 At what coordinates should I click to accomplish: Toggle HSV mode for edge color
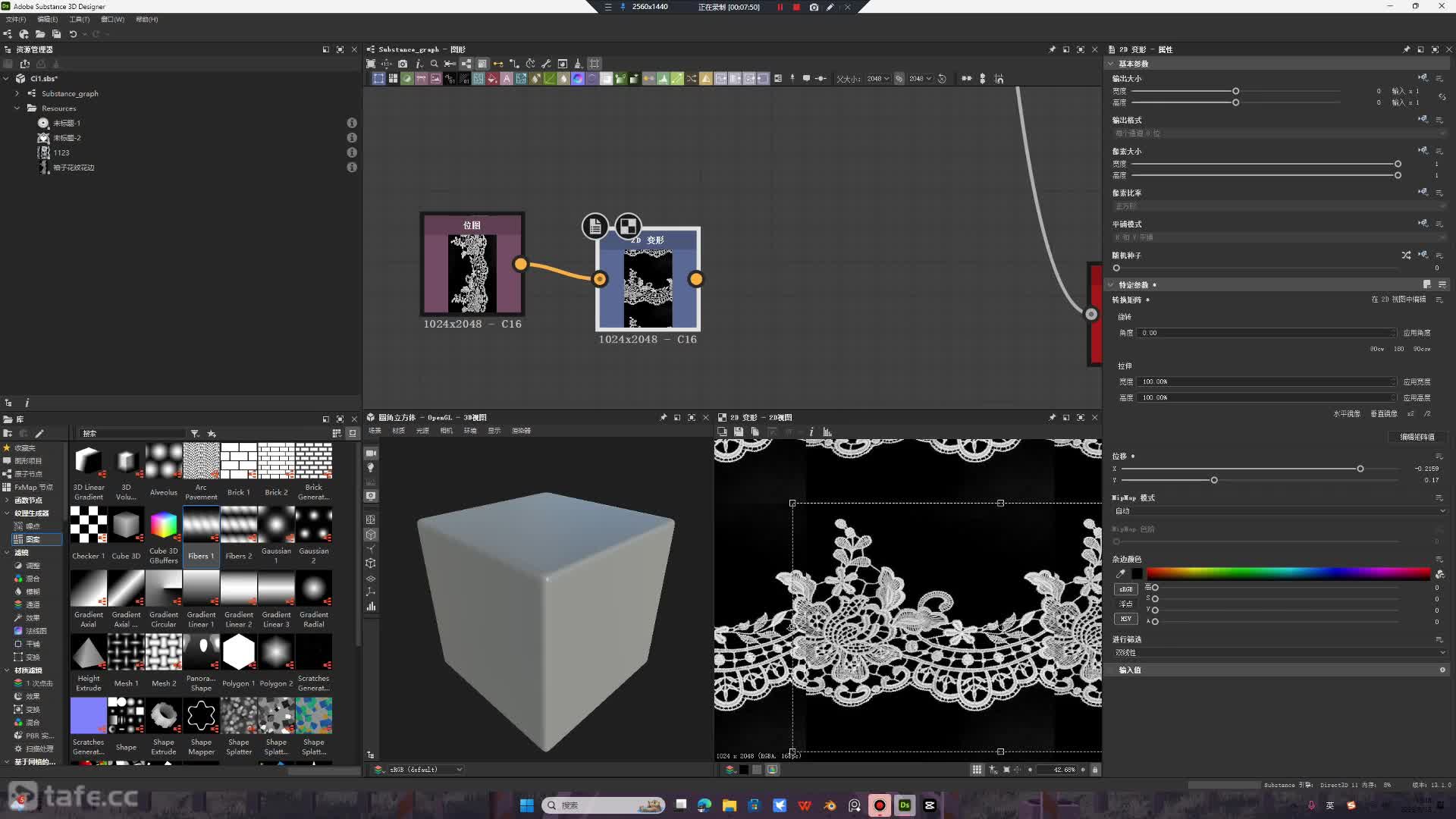pos(1125,619)
